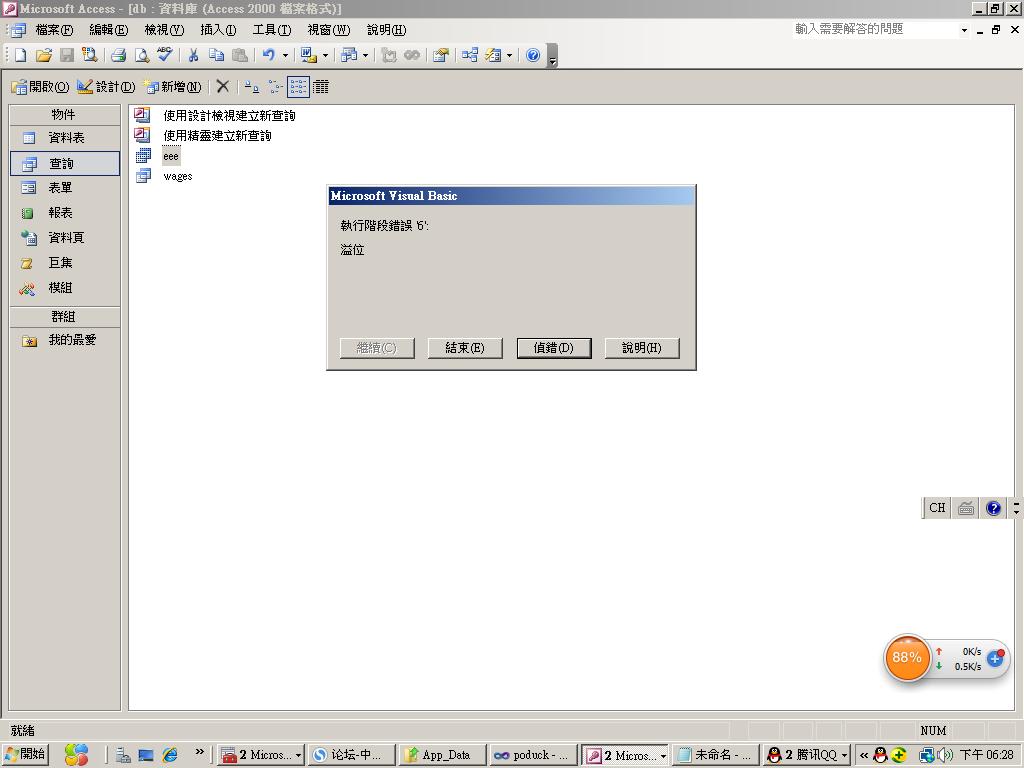Click the volume speaker tray icon
1024x768 pixels.
click(944, 755)
